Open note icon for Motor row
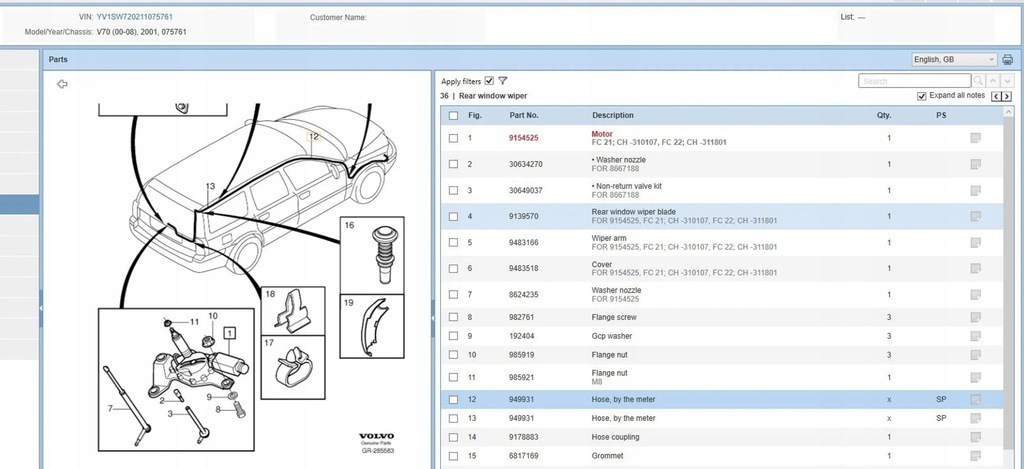 point(976,138)
